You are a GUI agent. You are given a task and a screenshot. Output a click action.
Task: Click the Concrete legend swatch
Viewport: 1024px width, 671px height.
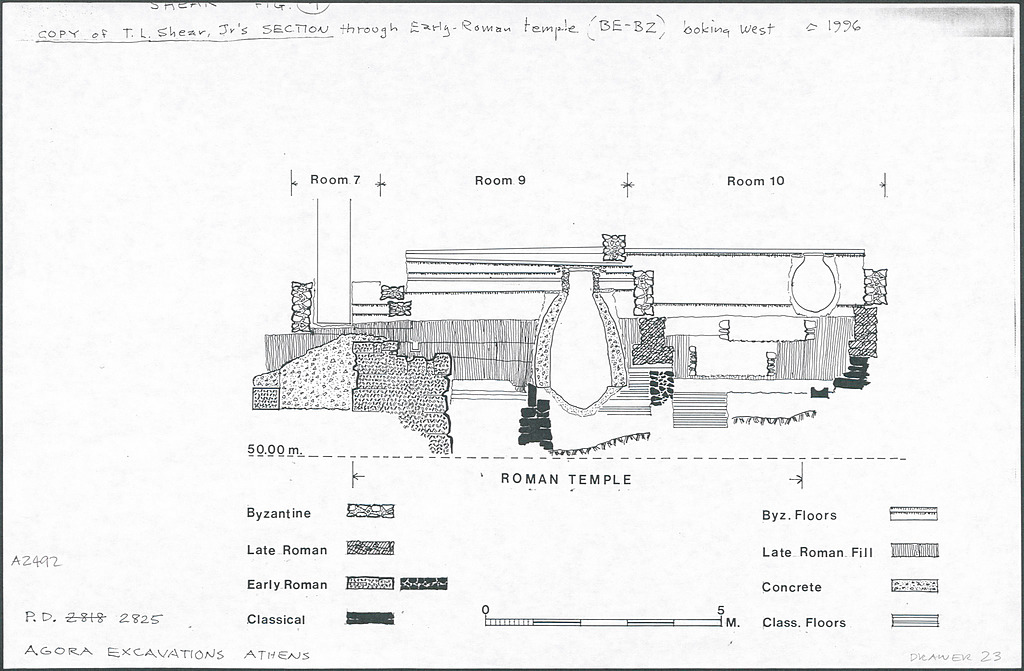click(914, 586)
